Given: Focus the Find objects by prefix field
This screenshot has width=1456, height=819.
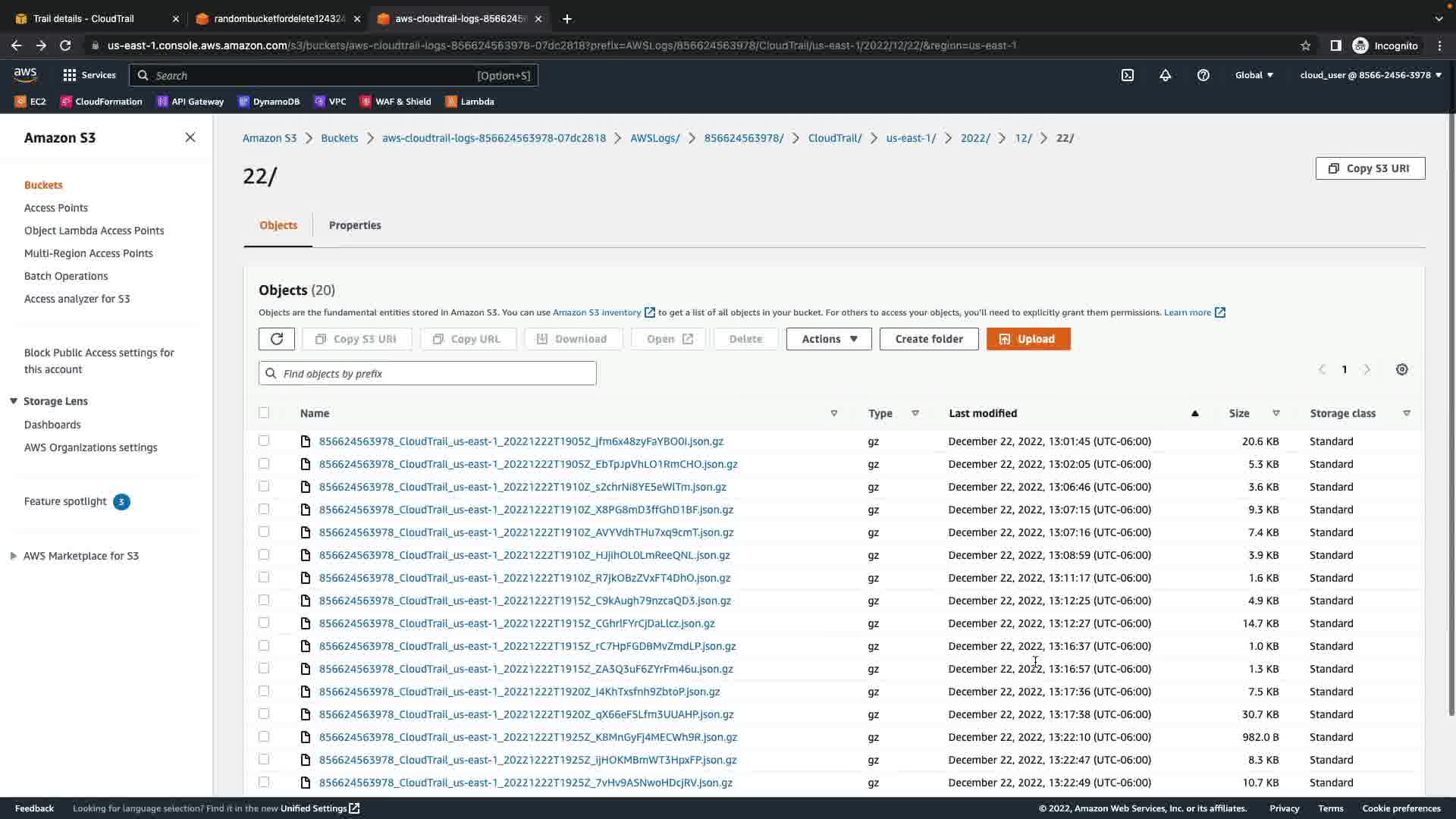Looking at the screenshot, I should point(436,373).
